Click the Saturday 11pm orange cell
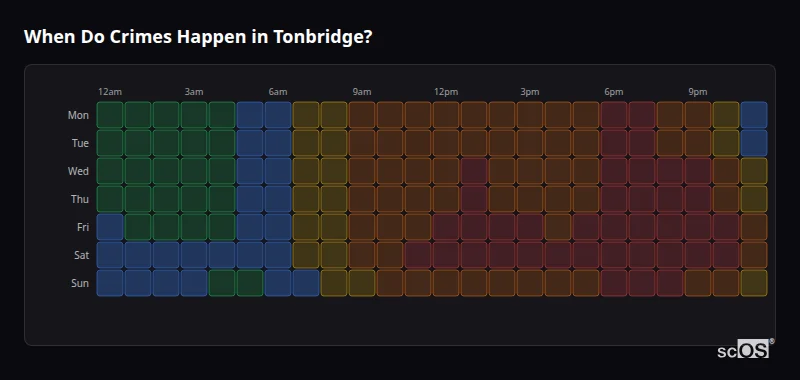 pos(754,255)
